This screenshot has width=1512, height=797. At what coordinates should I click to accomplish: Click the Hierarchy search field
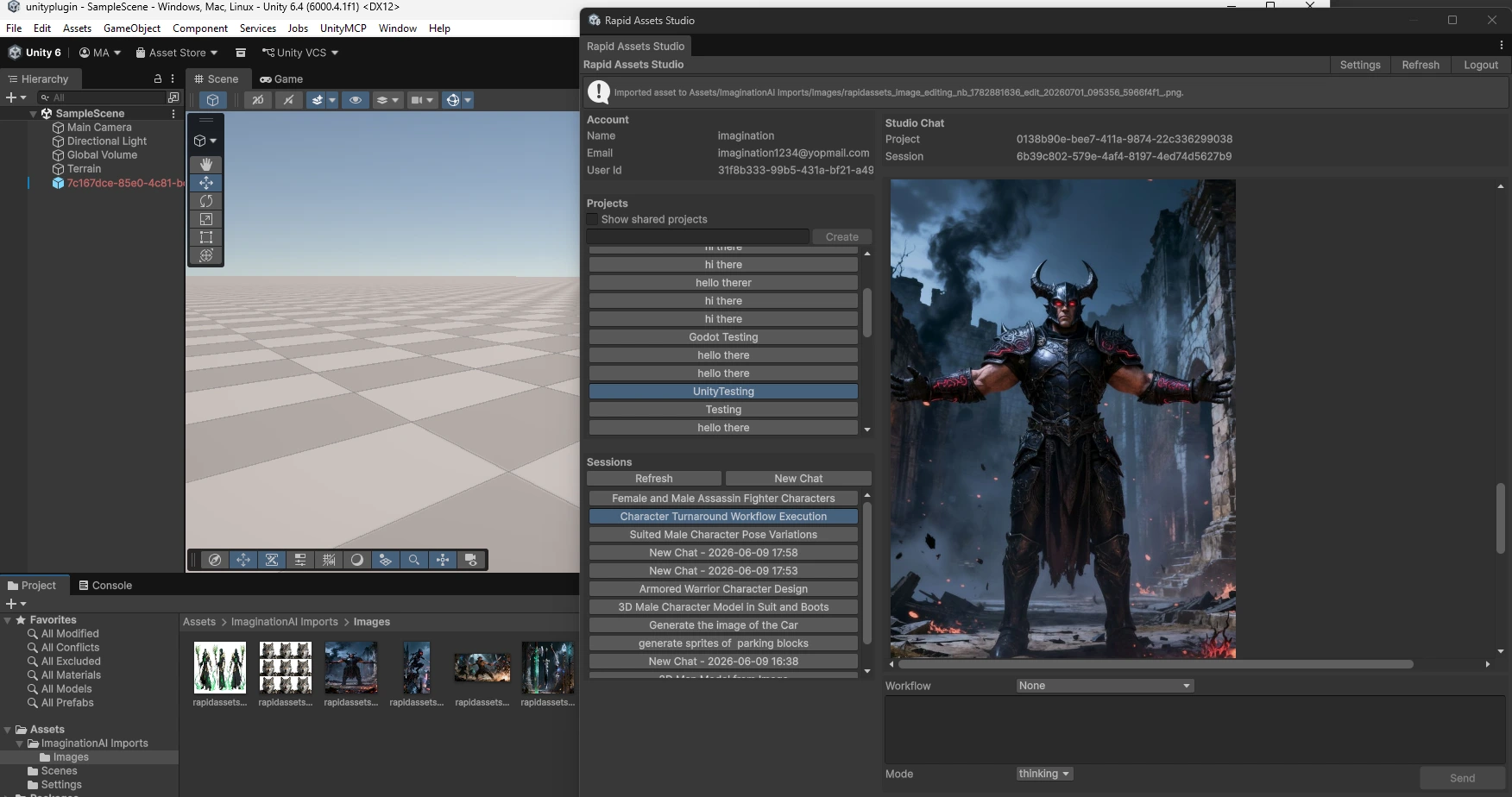tap(102, 97)
